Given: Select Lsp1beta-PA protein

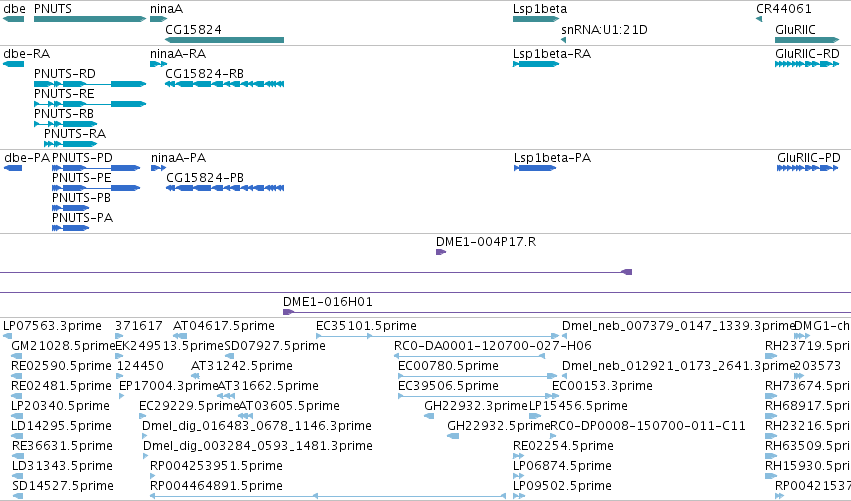Looking at the screenshot, I should 552,158.
